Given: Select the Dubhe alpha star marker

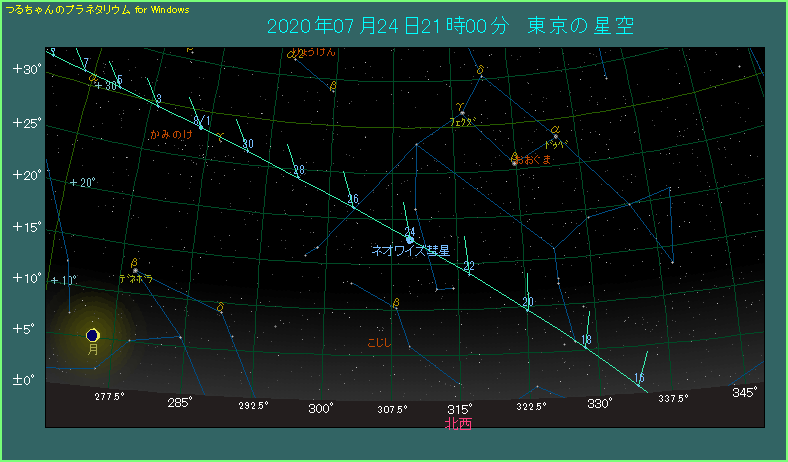Looking at the screenshot, I should click(x=556, y=136).
